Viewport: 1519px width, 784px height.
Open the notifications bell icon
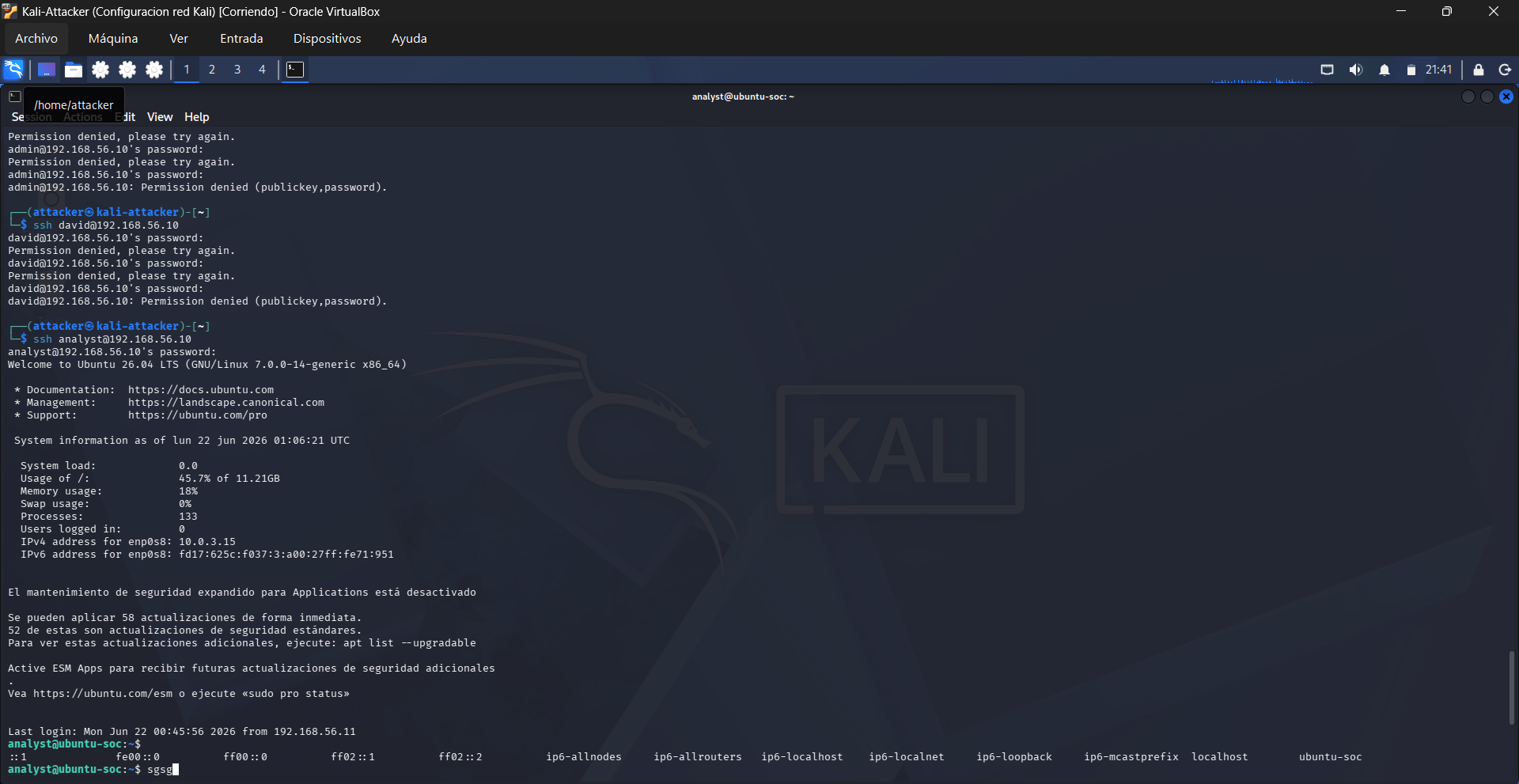[1385, 70]
